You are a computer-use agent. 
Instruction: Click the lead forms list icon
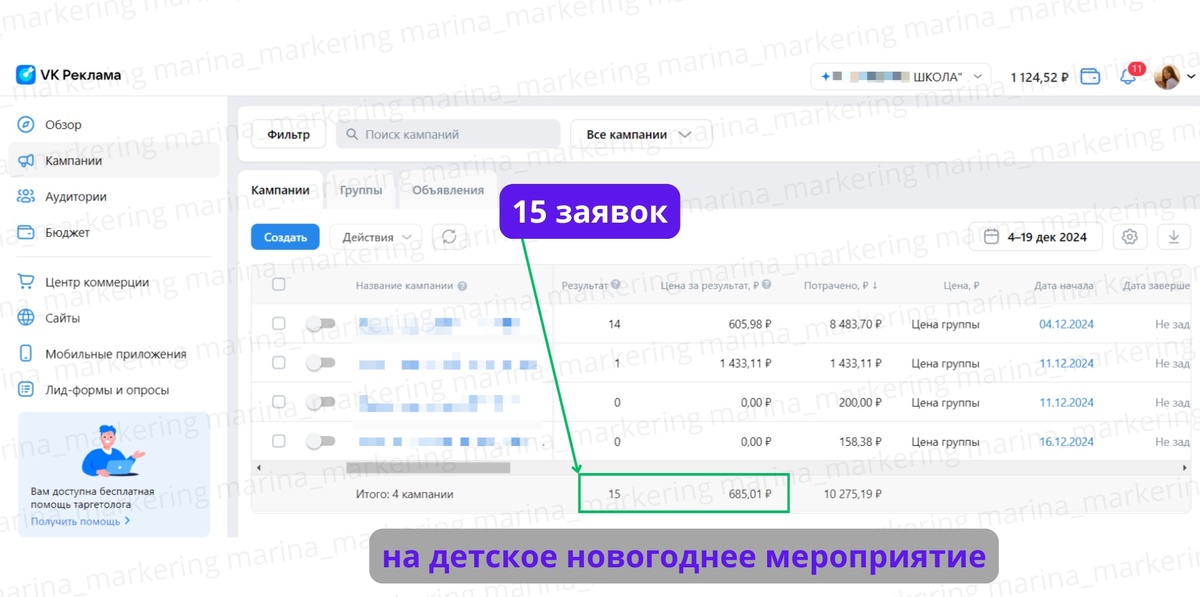pyautogui.click(x=26, y=390)
